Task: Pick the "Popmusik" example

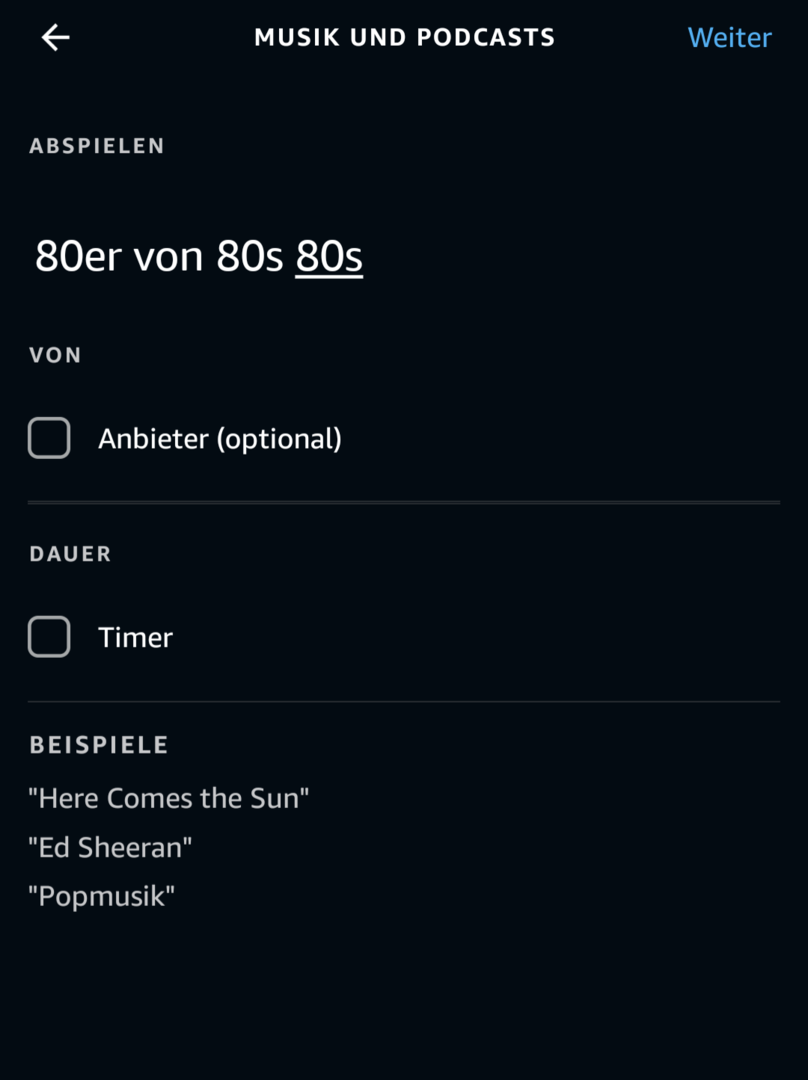Action: point(101,895)
